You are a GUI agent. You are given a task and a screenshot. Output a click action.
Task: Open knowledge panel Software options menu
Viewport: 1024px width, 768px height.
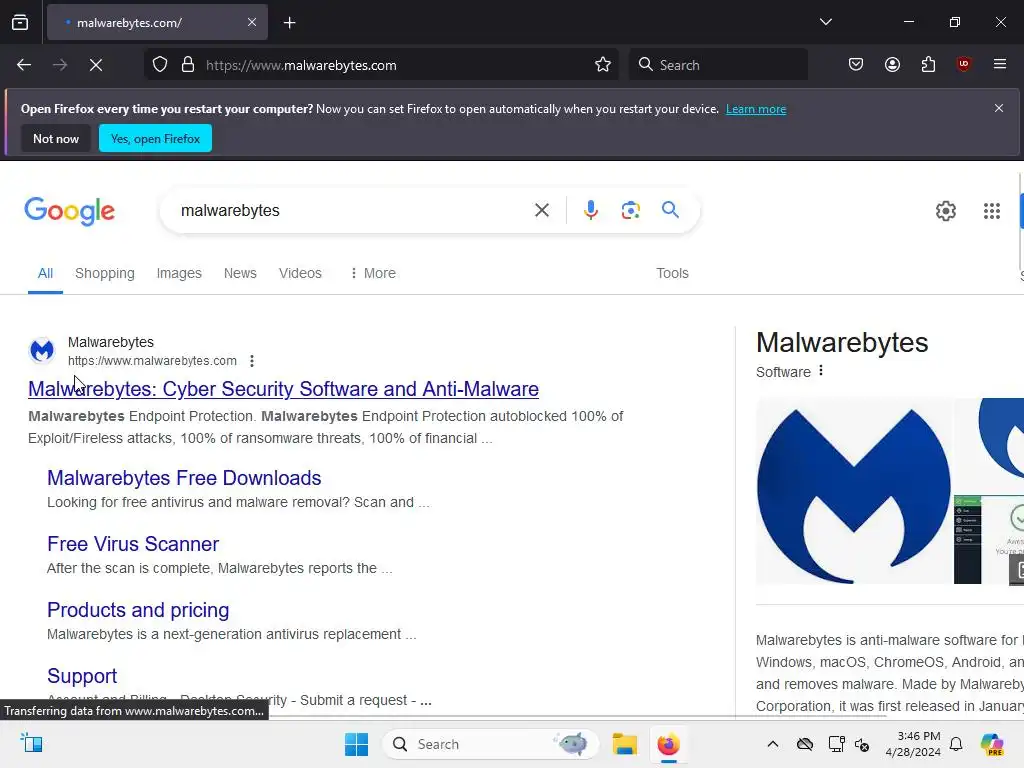(821, 371)
